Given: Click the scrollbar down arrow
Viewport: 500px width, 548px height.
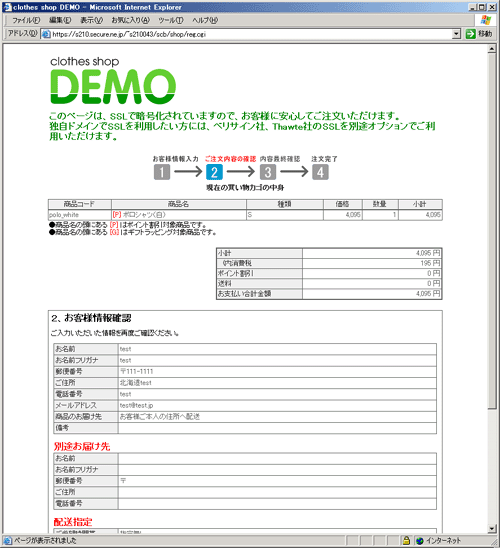Looking at the screenshot, I should coord(492,529).
